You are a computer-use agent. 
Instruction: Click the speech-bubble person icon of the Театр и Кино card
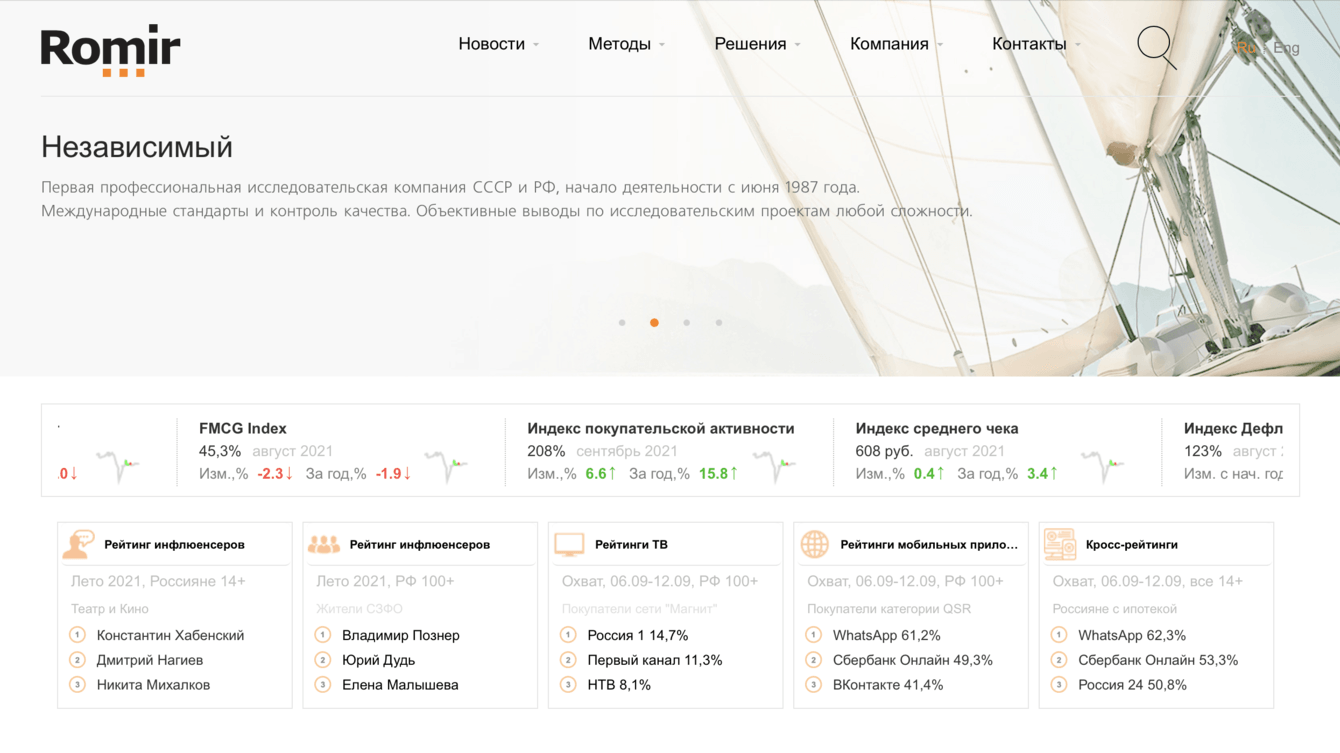click(78, 544)
